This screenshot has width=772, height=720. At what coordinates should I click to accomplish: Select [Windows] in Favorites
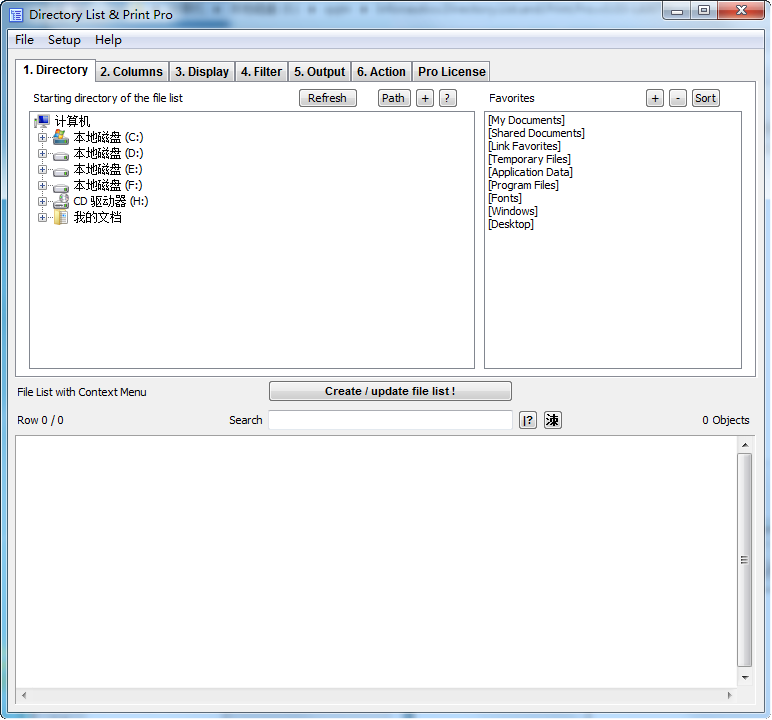pyautogui.click(x=513, y=211)
